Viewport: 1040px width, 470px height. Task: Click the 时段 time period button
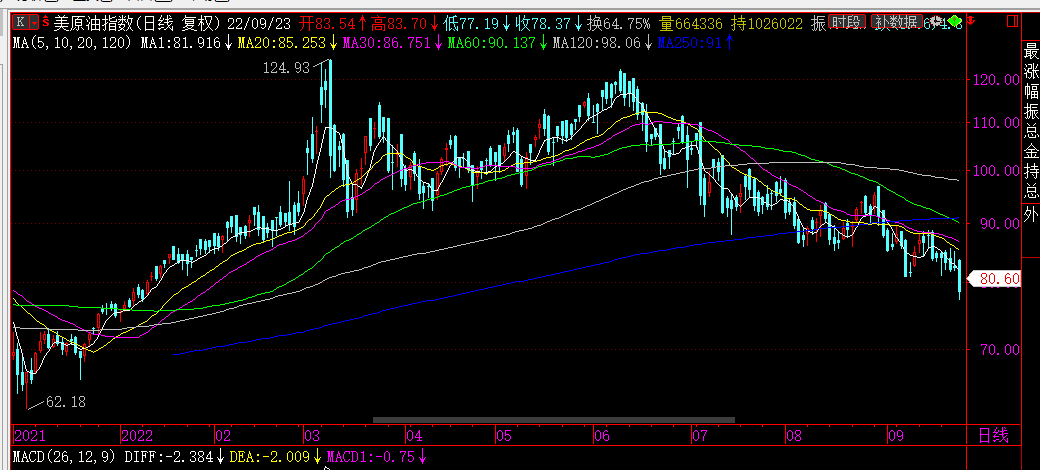849,22
